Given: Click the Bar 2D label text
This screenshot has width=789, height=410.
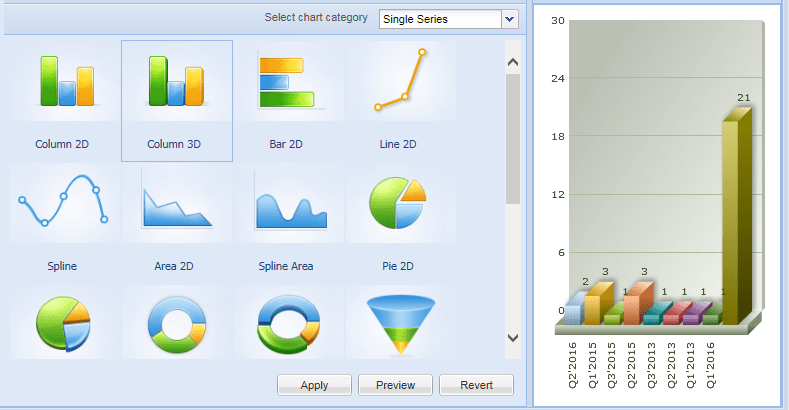Looking at the screenshot, I should pyautogui.click(x=286, y=144).
